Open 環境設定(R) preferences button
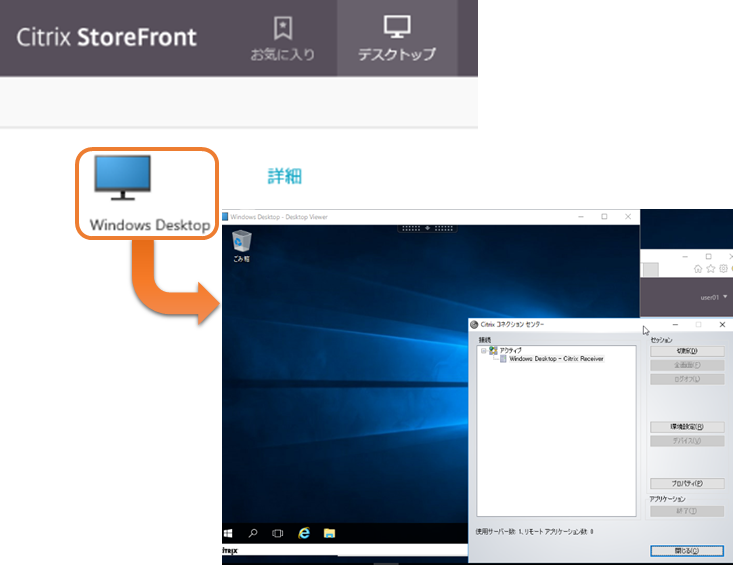 687,427
